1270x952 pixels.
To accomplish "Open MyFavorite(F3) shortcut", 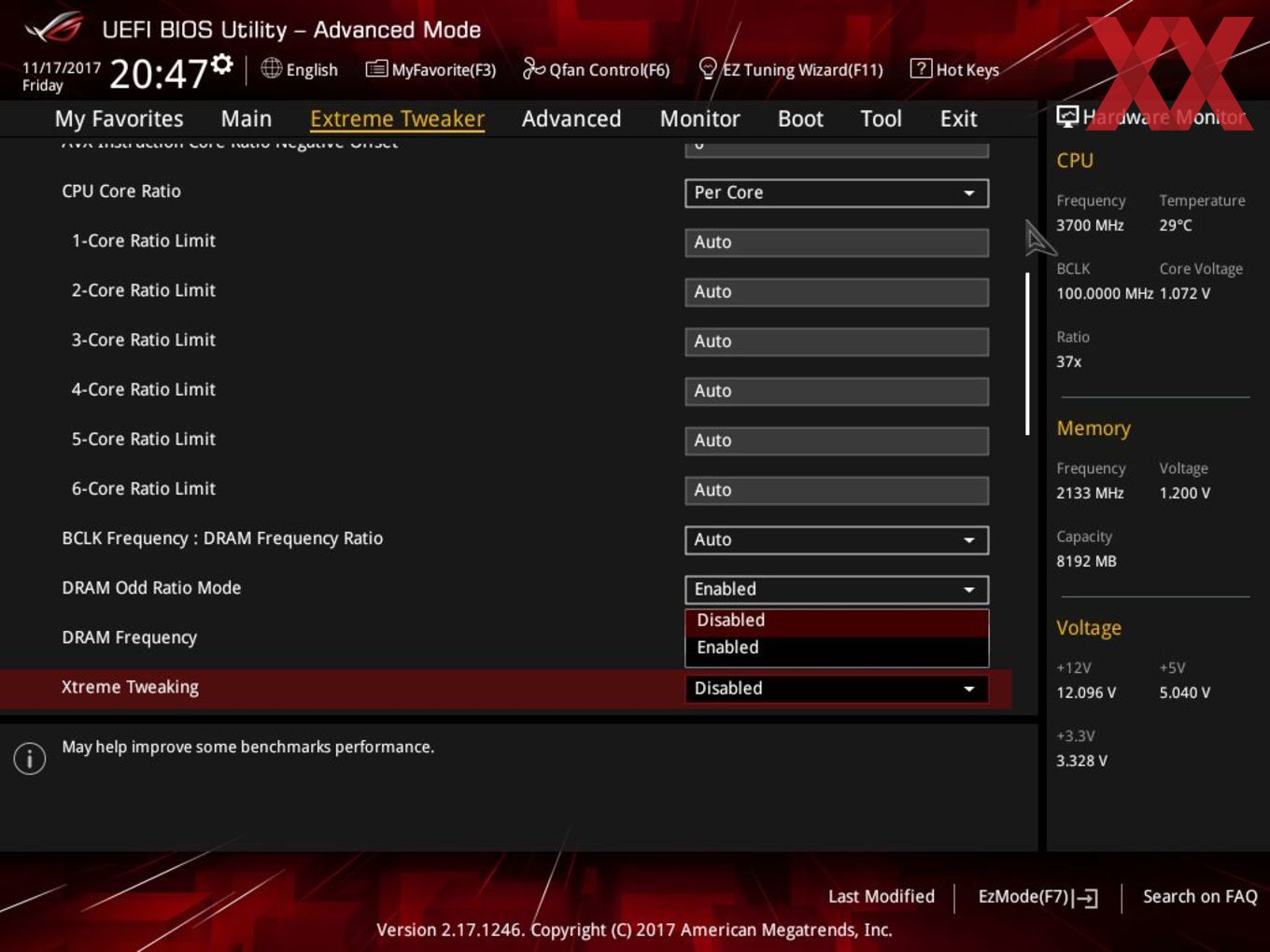I will [444, 70].
